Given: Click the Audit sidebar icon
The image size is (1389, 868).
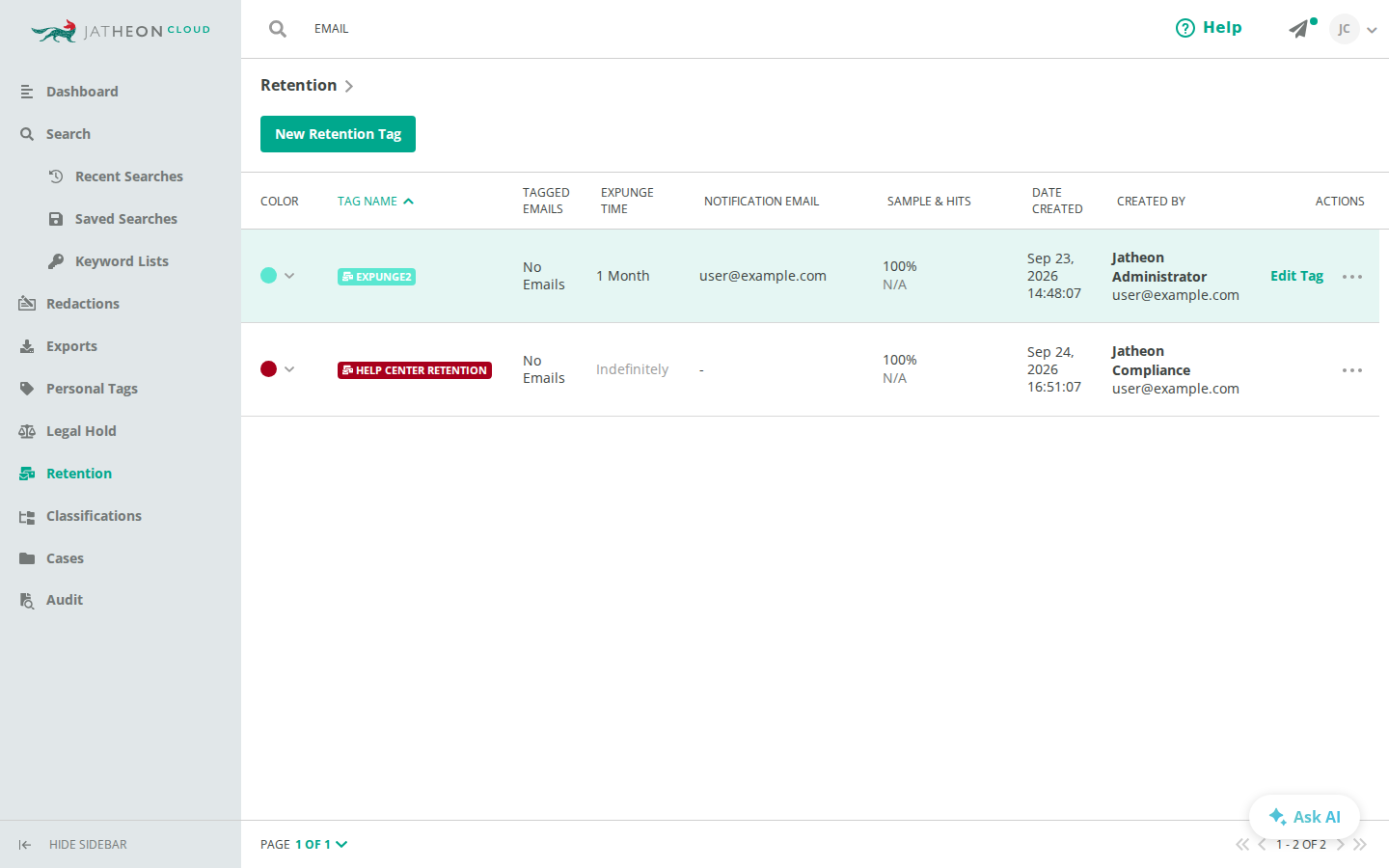Looking at the screenshot, I should [x=27, y=601].
